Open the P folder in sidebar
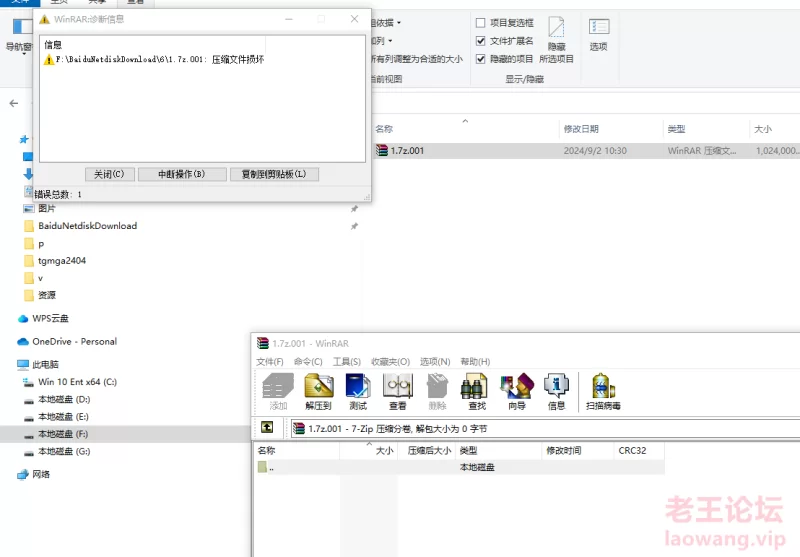Viewport: 800px width, 557px height. point(35,244)
